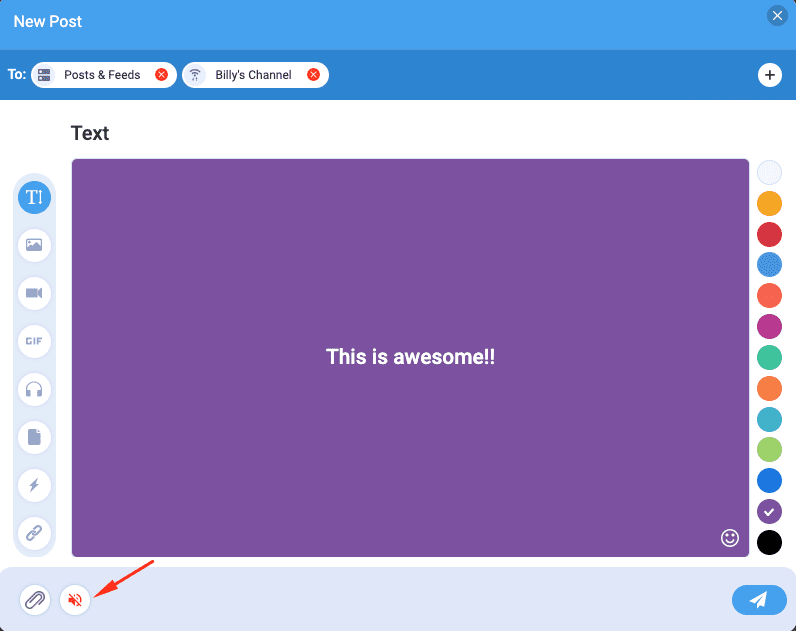Choose the solid blue background color

click(x=769, y=480)
